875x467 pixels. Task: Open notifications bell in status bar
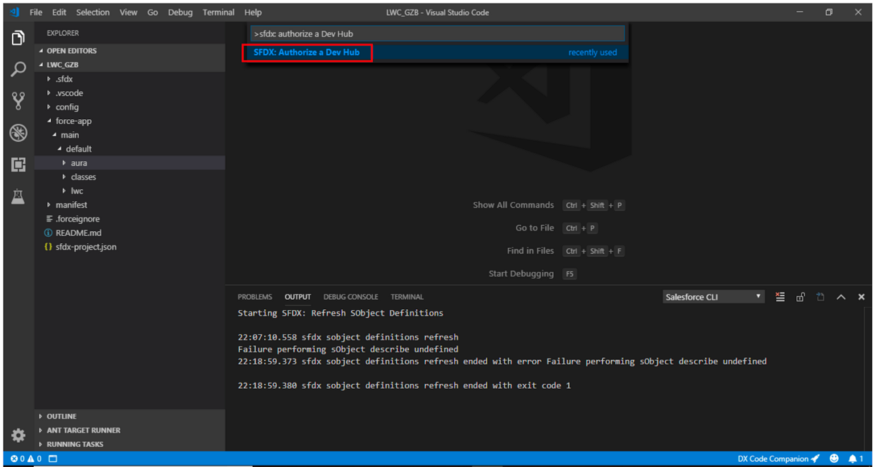coord(855,459)
